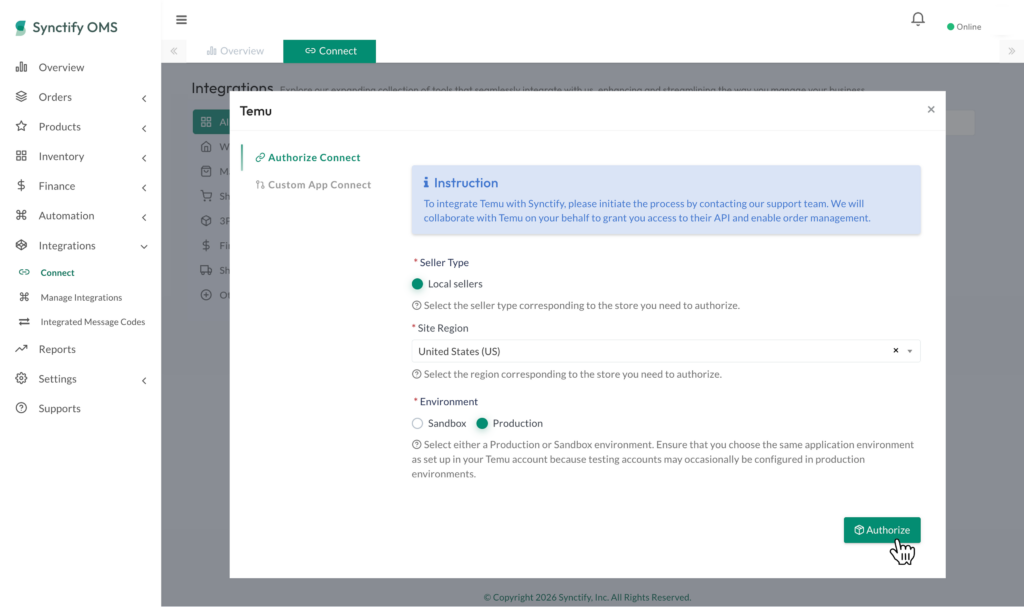Viewport: 1024px width, 607px height.
Task: Click the Online status indicator
Action: point(964,27)
